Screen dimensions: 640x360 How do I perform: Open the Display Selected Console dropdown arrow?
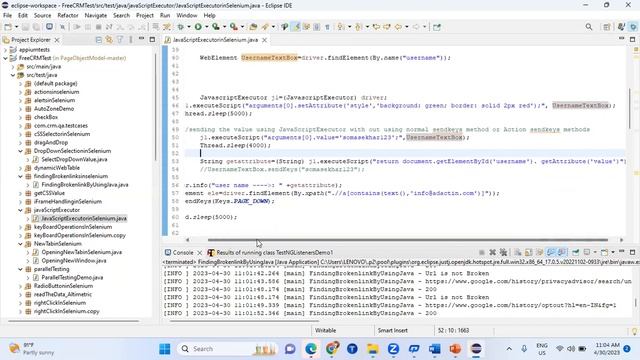coord(595,252)
